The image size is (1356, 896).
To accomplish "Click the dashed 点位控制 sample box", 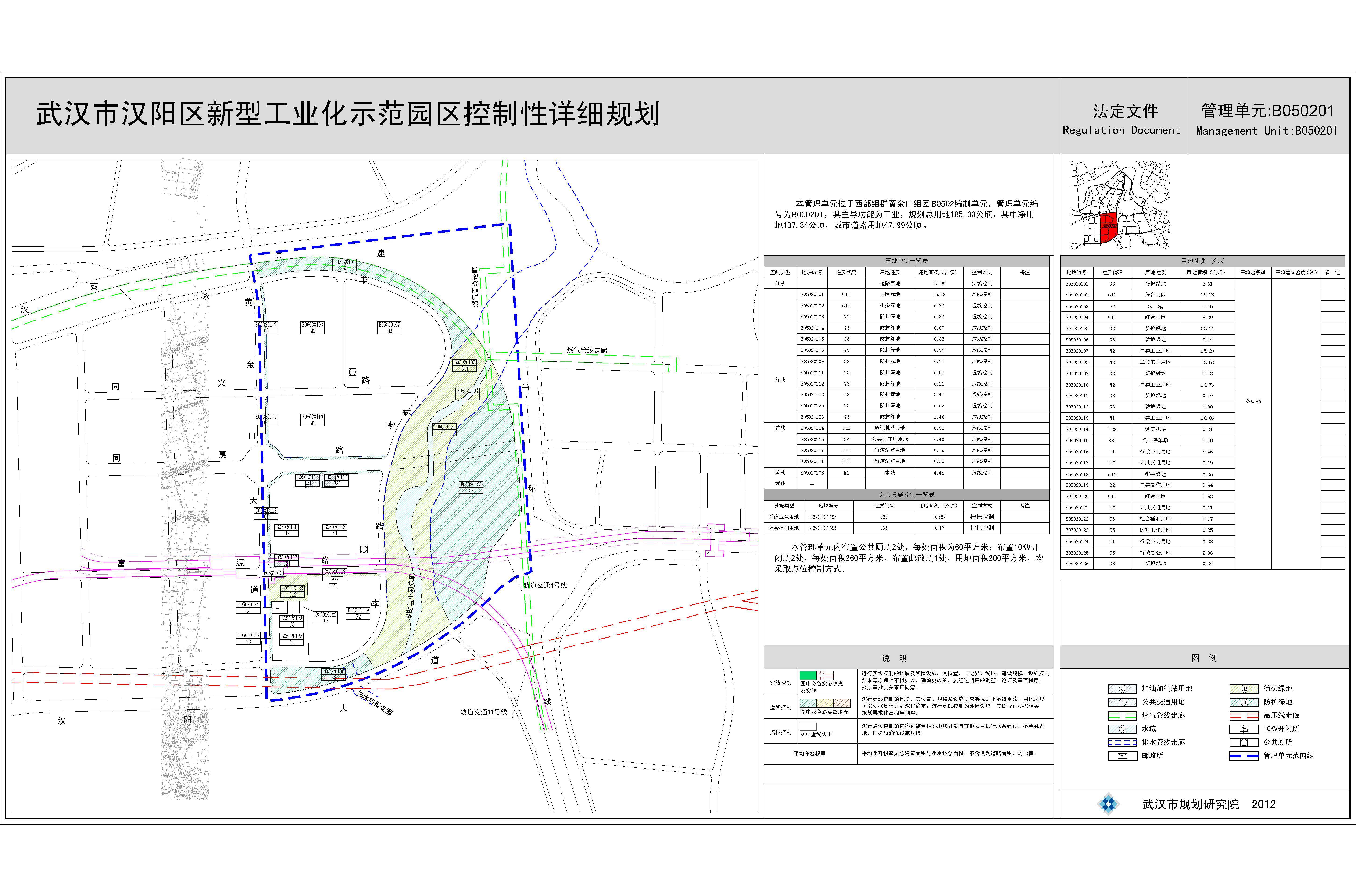I will pos(808,727).
